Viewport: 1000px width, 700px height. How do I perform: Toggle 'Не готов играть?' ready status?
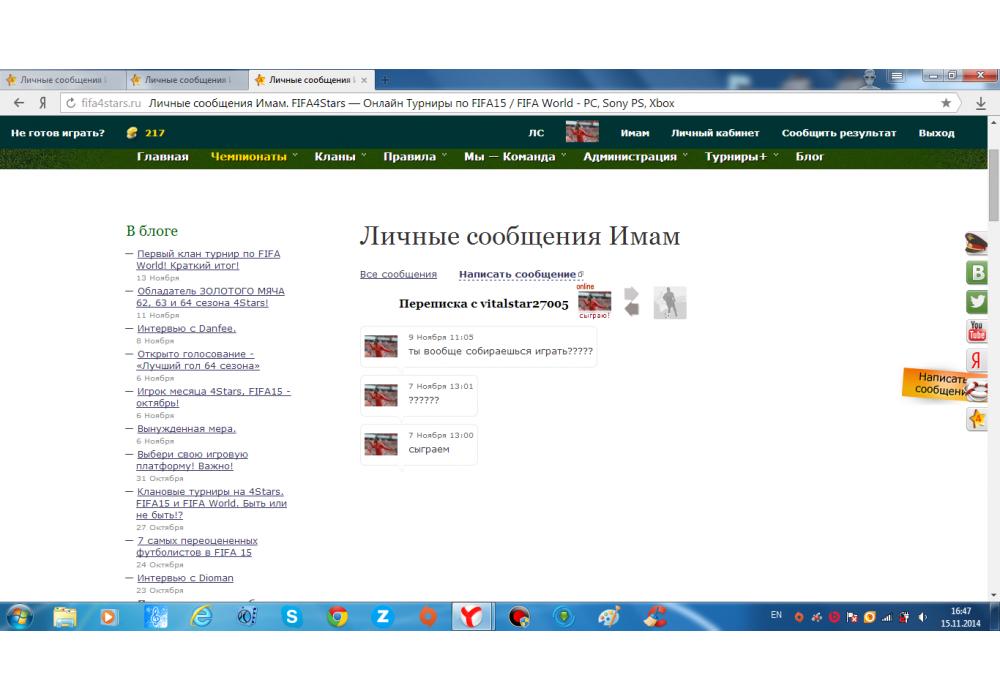(x=57, y=133)
